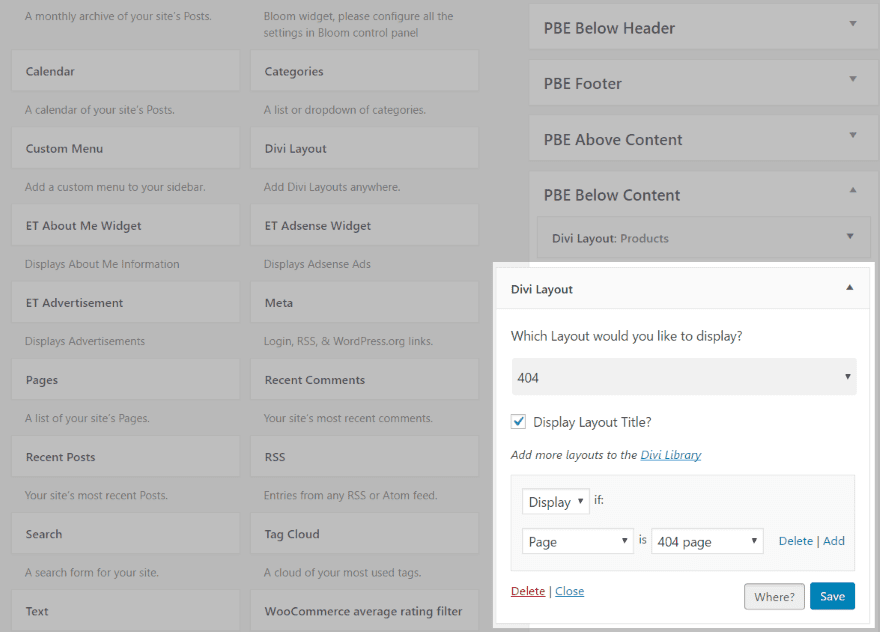Open the 404 page value dropdown
The image size is (880, 632).
tap(707, 542)
